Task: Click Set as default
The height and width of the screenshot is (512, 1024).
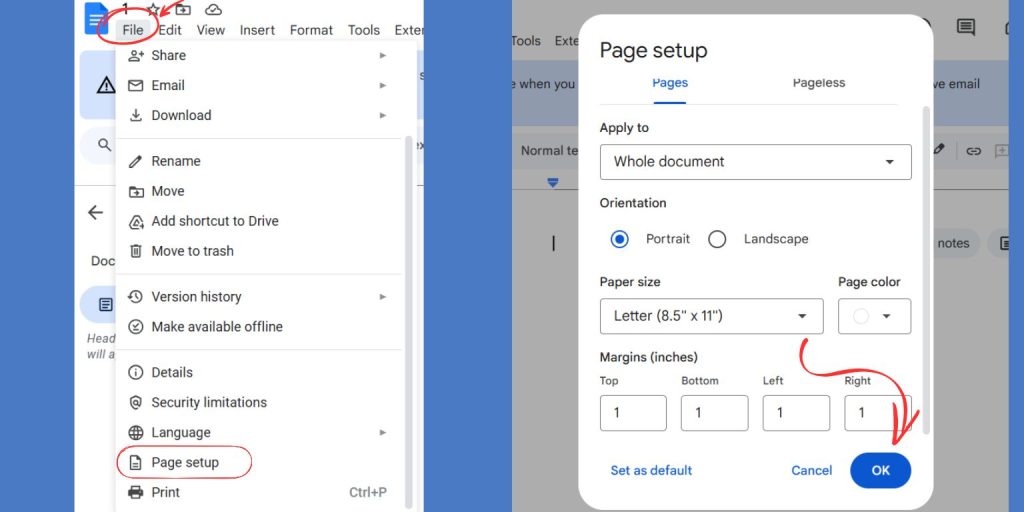Action: pos(651,471)
